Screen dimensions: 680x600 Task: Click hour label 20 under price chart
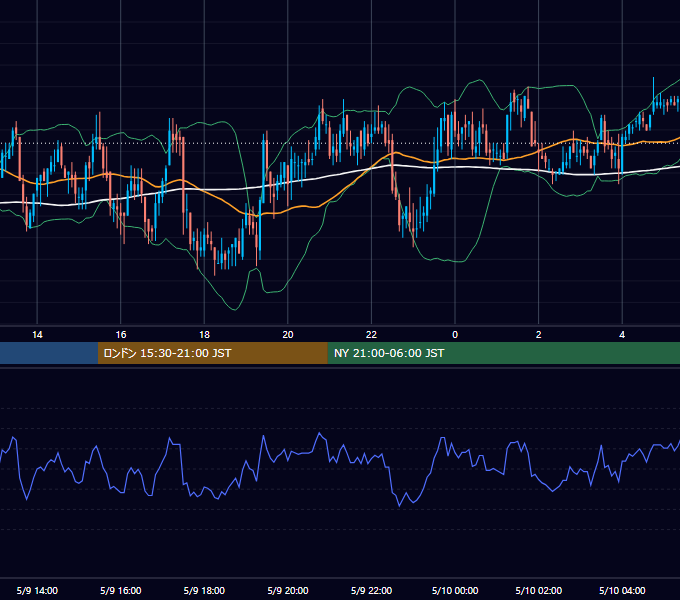coord(288,335)
